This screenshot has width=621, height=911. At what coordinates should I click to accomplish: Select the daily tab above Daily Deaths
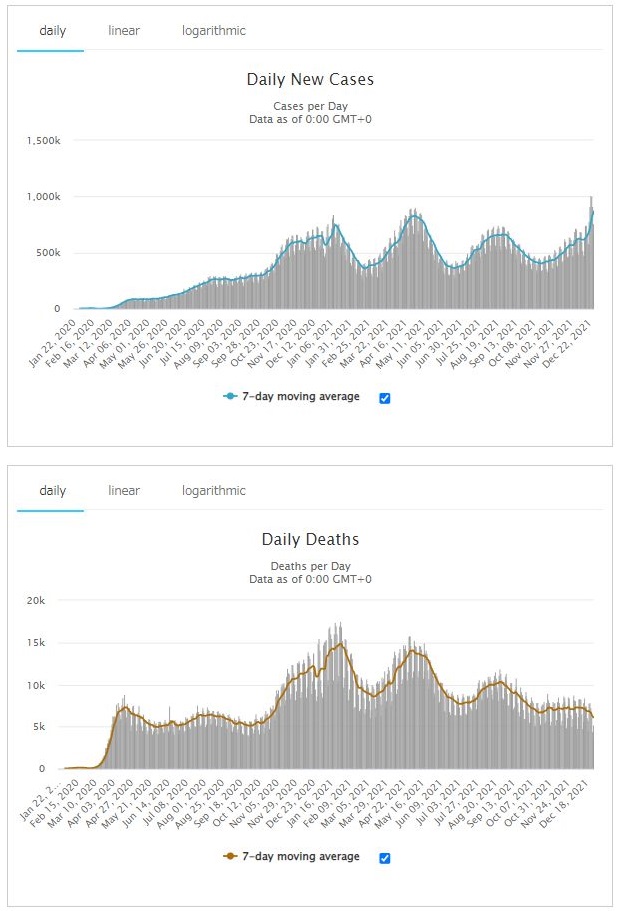click(52, 491)
